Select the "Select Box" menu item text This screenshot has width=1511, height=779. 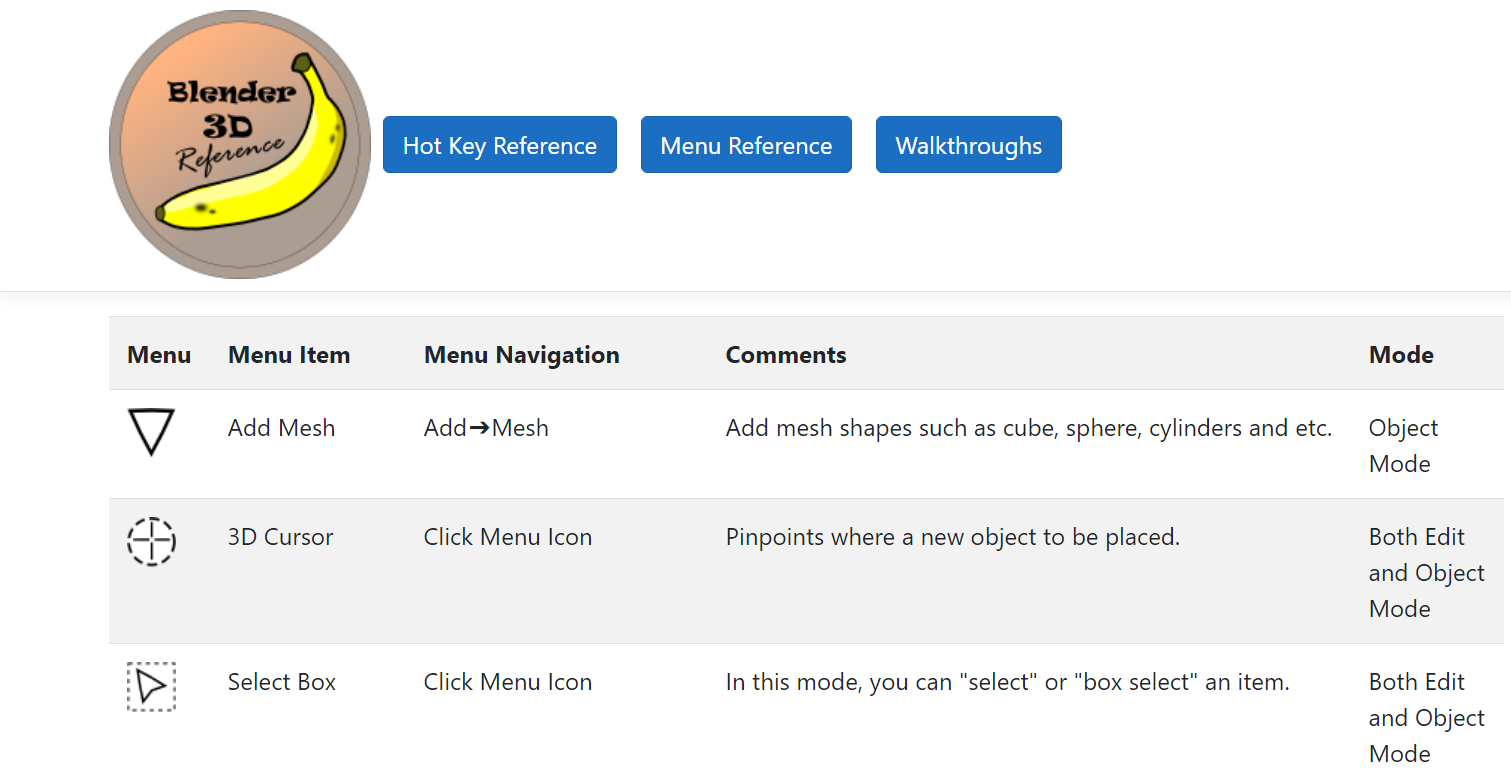tap(281, 682)
